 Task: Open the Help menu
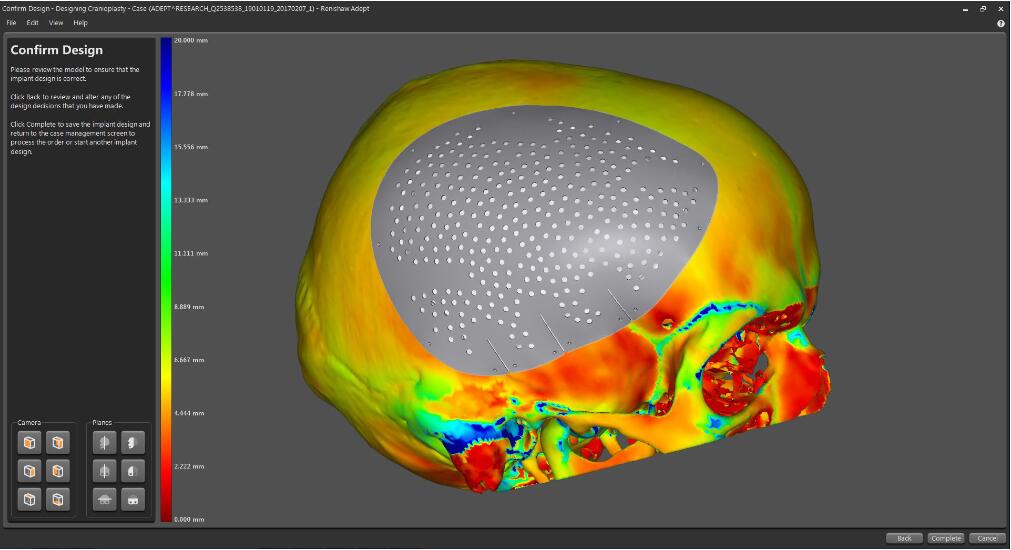[x=80, y=22]
